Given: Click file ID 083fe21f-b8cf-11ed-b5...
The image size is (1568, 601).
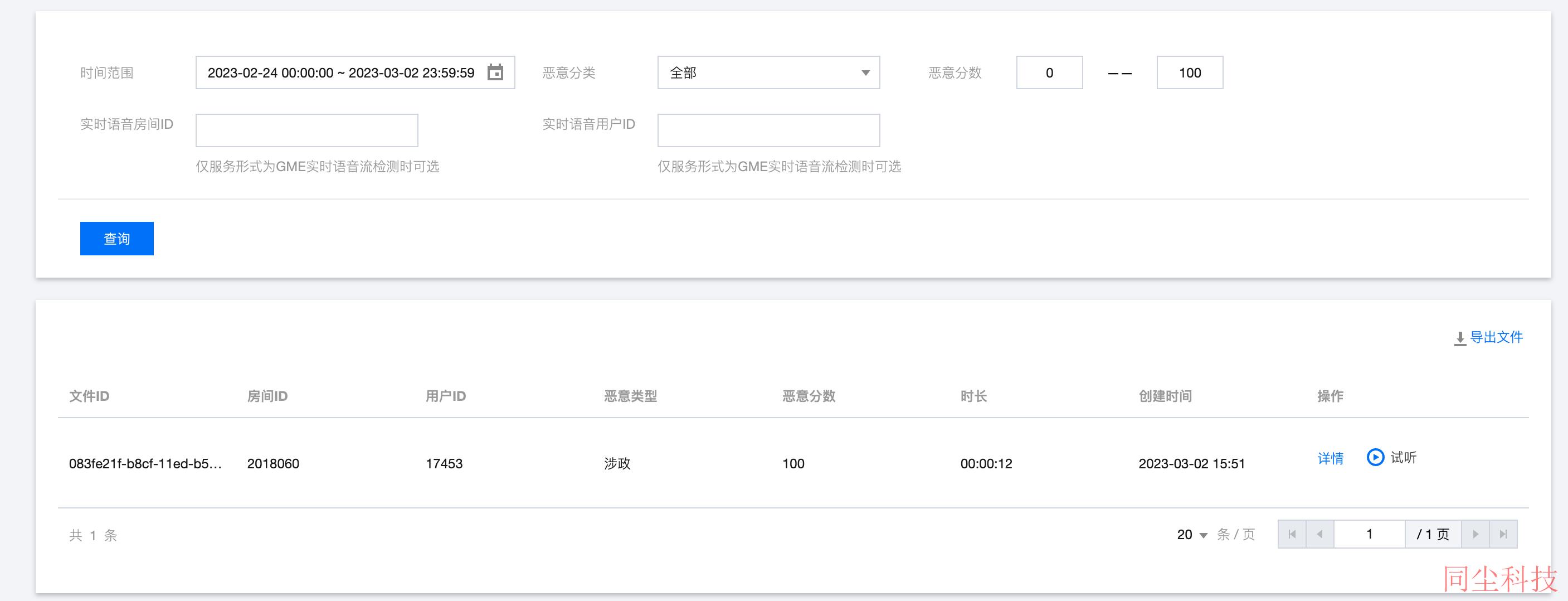Looking at the screenshot, I should tap(145, 463).
